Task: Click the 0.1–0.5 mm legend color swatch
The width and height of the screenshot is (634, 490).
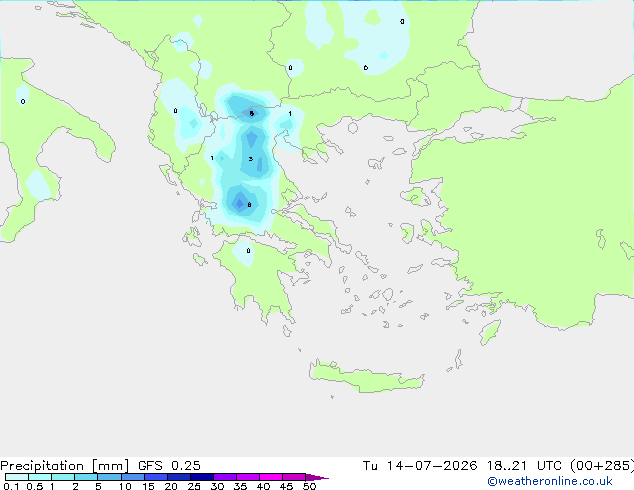Action: point(17,477)
